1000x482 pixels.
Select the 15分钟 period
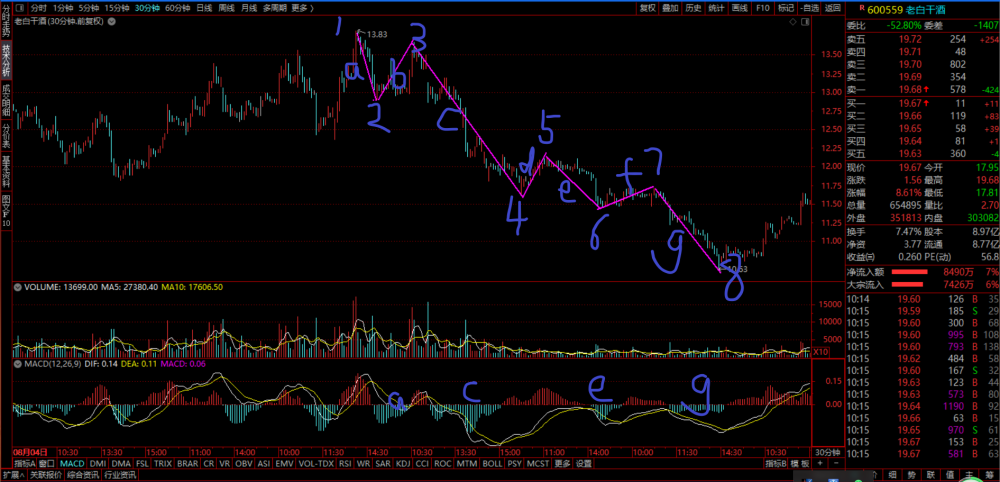[117, 8]
